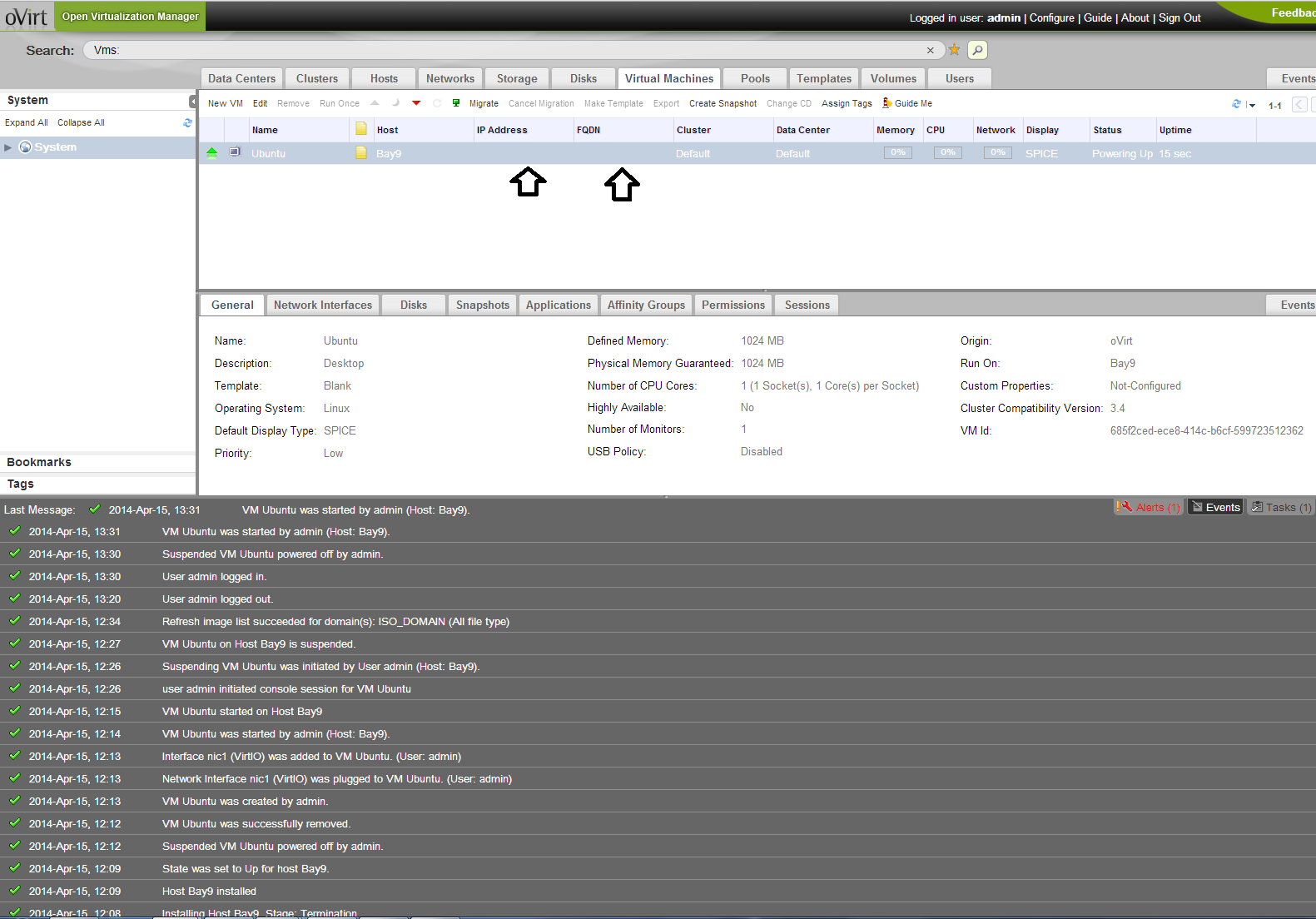Viewport: 1316px width, 919px height.
Task: Open the Storage tab
Action: [517, 78]
